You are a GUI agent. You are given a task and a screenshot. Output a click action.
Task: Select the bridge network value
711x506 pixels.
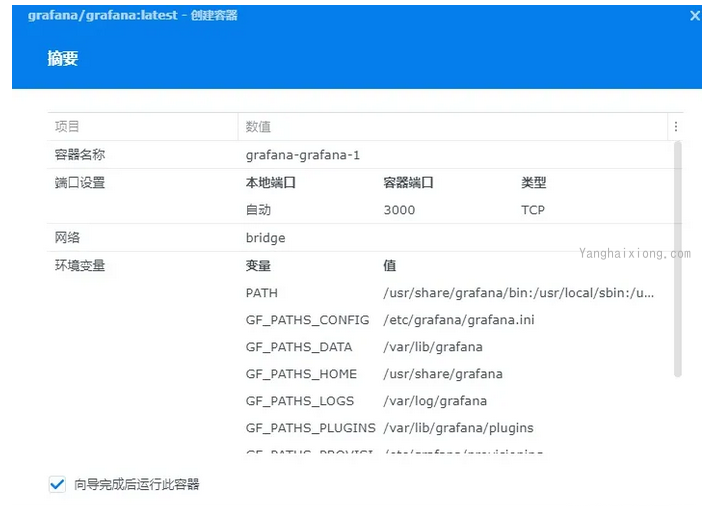pos(266,238)
